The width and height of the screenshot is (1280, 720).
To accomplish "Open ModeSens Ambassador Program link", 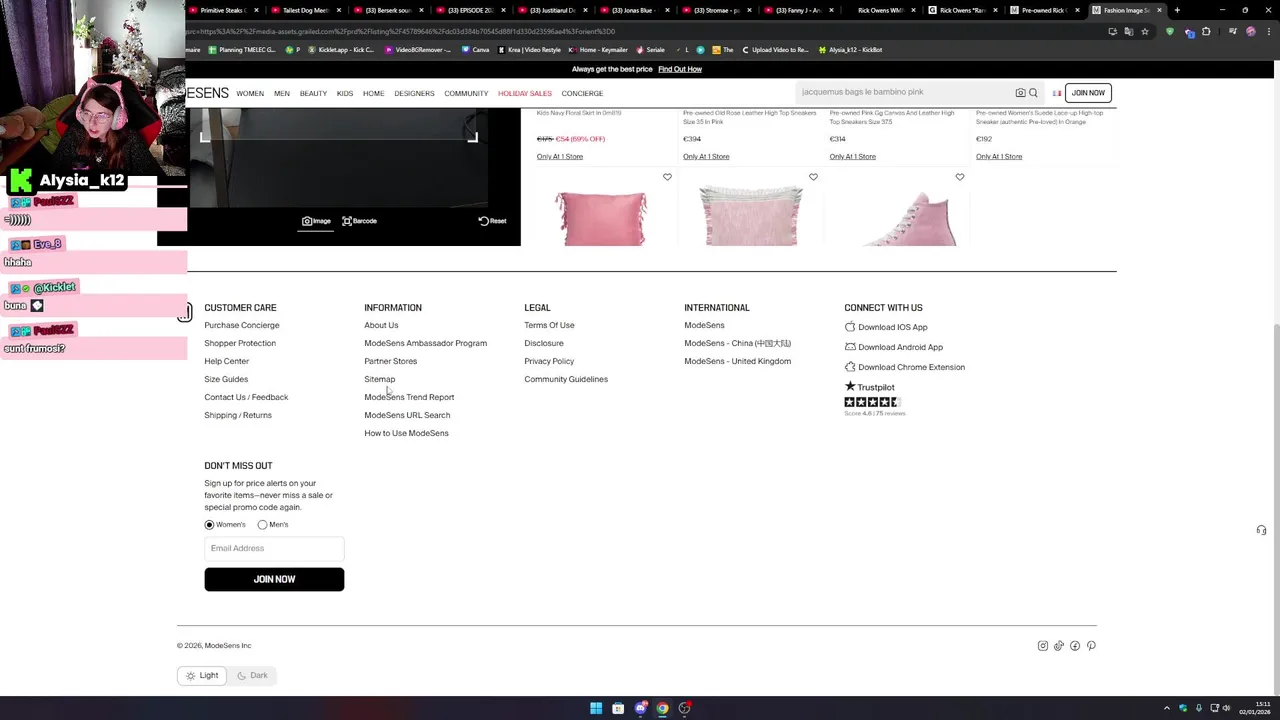I will click(x=425, y=344).
